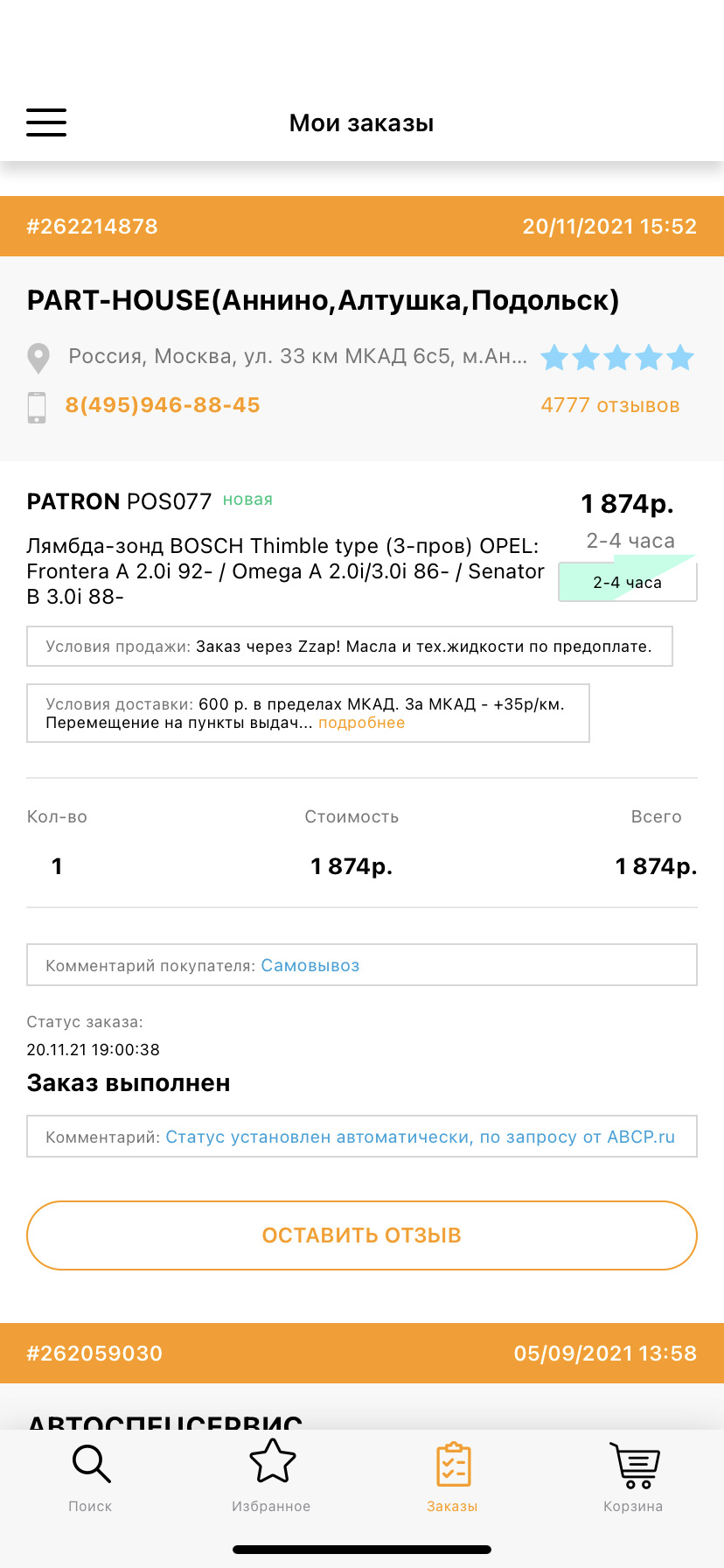Open the hamburger menu

tap(46, 122)
